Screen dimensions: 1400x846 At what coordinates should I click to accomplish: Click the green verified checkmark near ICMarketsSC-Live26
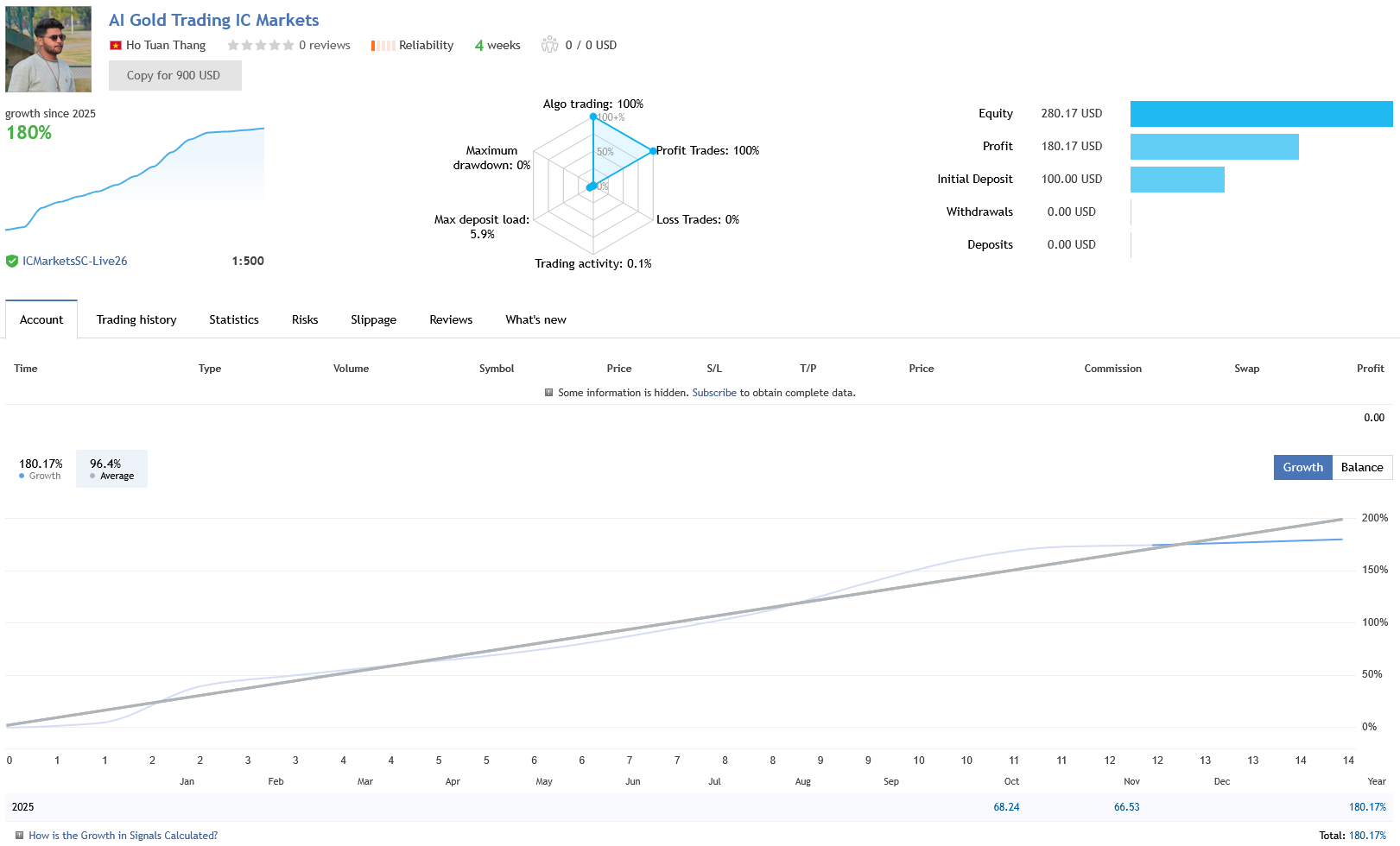[x=12, y=260]
